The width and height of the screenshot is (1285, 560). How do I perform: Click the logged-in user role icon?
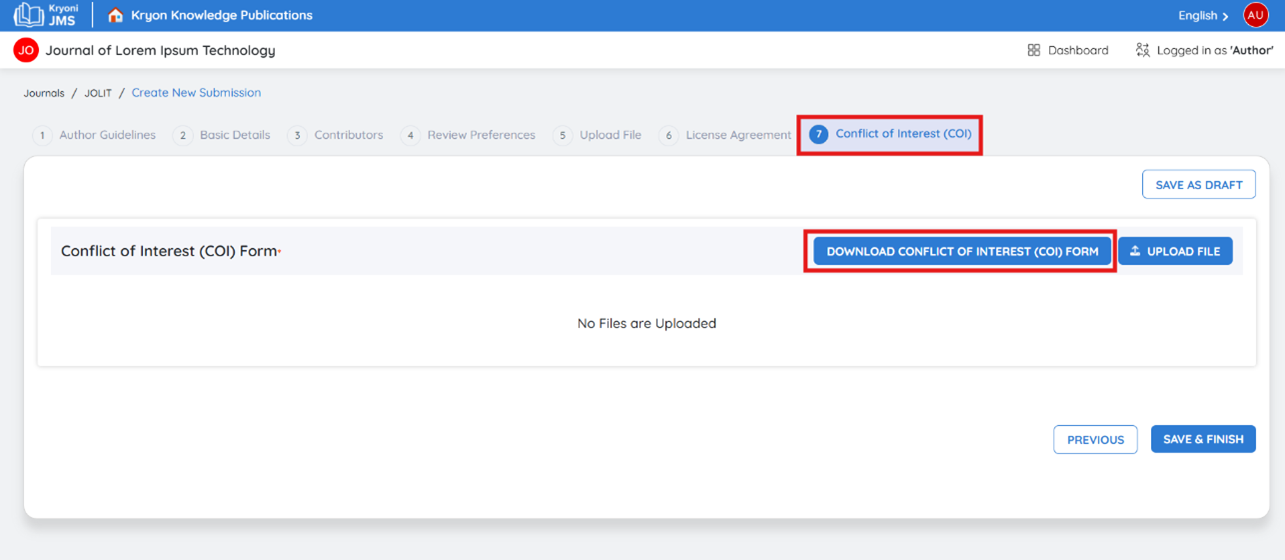coord(1143,50)
